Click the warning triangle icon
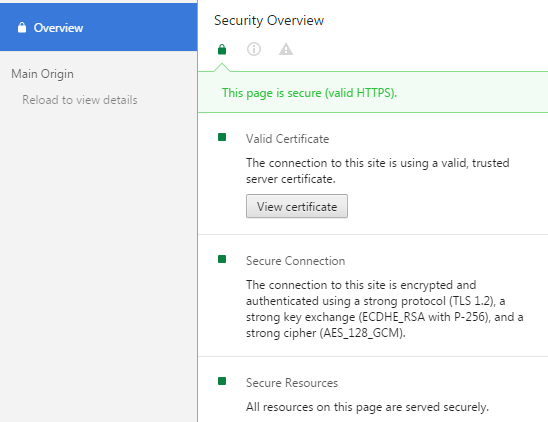Screen dimensions: 548x422 286,49
